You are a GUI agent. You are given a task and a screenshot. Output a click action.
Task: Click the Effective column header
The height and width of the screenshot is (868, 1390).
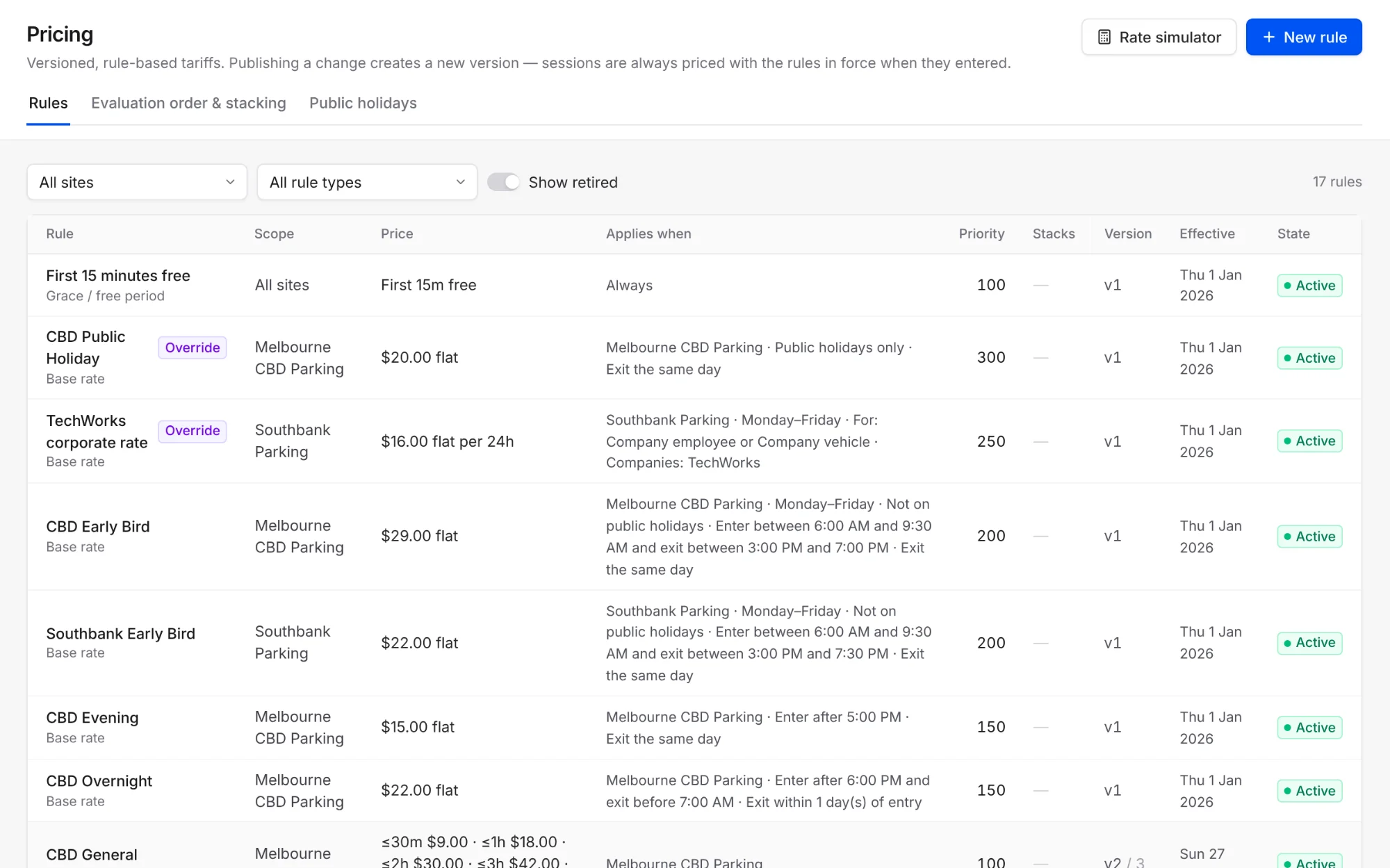1207,234
